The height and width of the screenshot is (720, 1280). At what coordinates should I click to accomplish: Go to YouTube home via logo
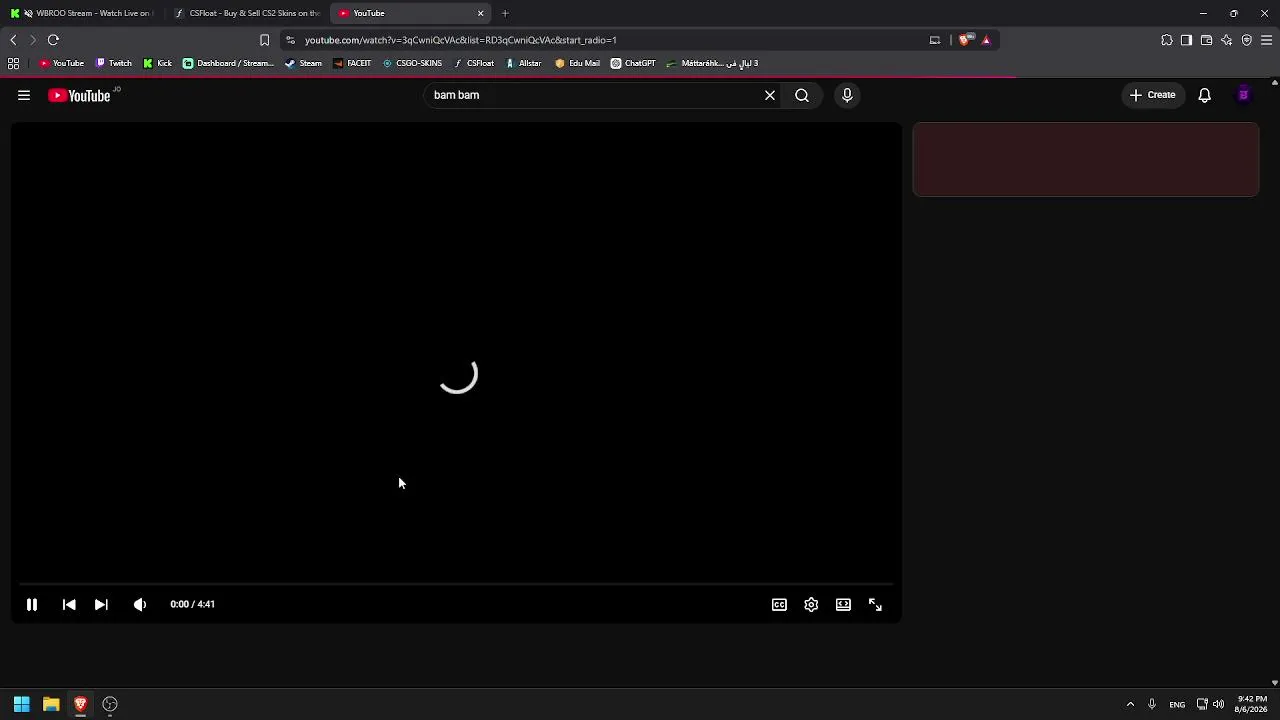coord(80,95)
